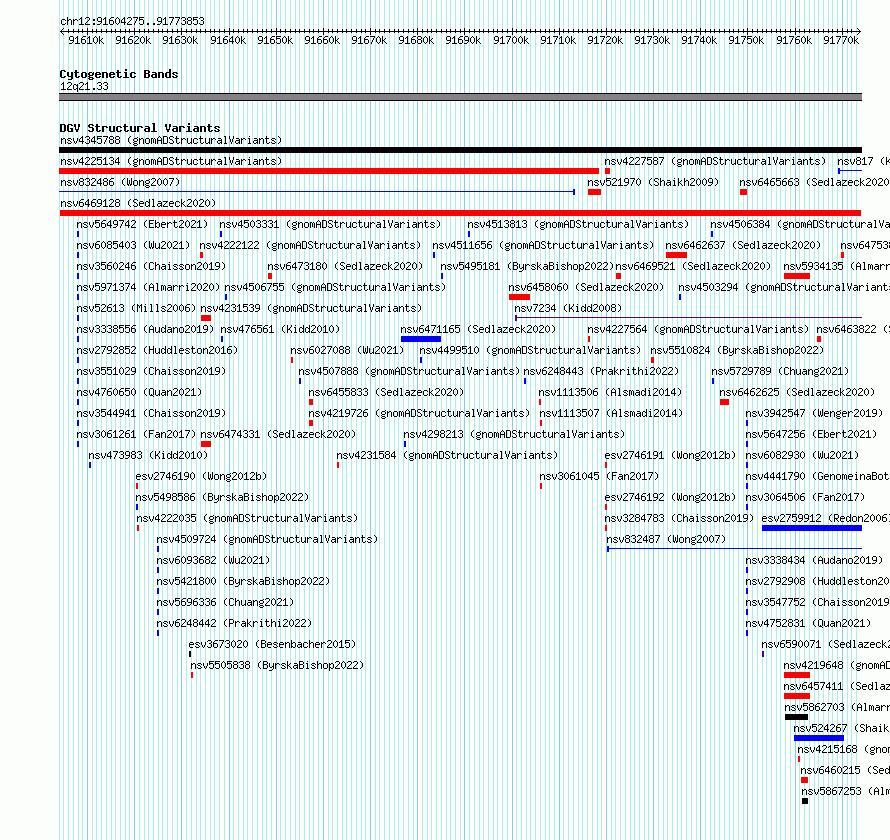
Task: Open nsv473983 (Kidd2010) label
Action: pos(148,455)
